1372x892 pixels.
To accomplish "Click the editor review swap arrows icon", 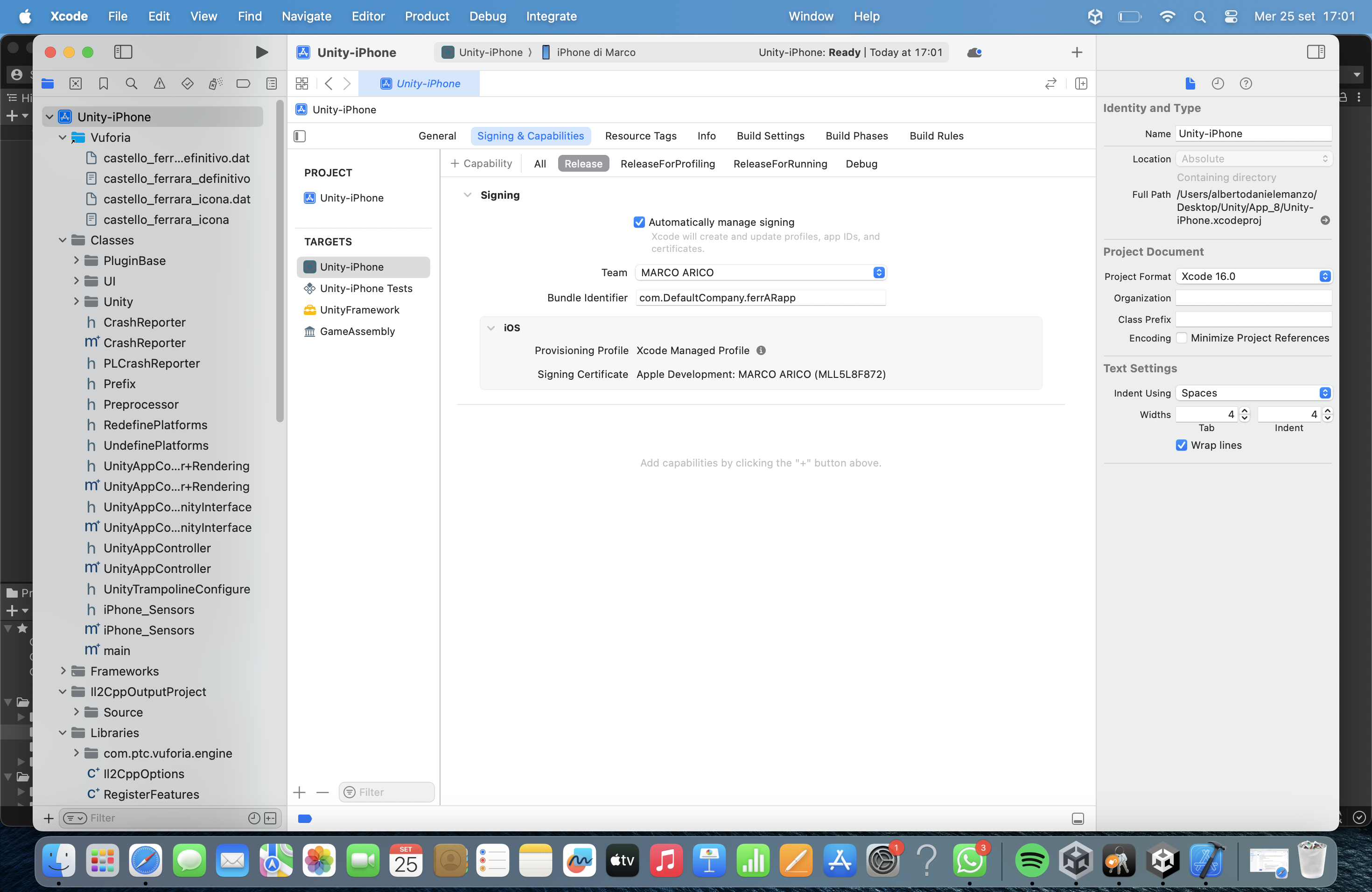I will click(1051, 84).
